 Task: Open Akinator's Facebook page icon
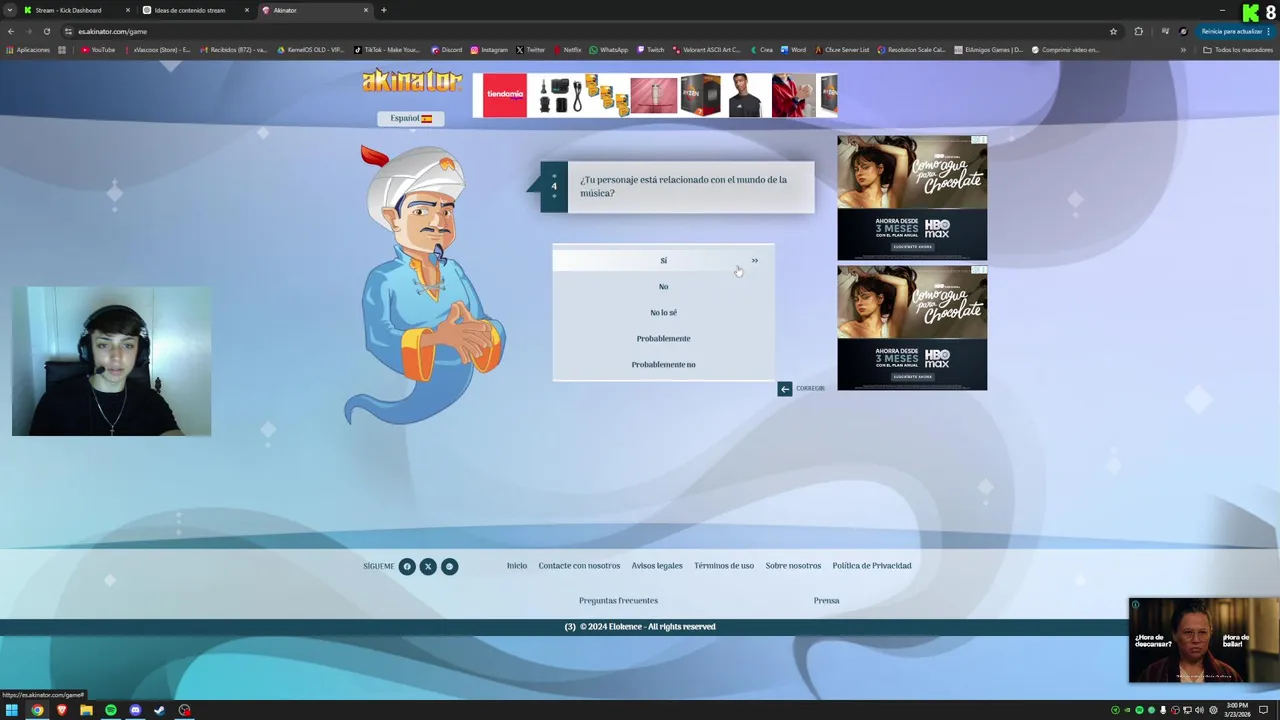pyautogui.click(x=407, y=566)
